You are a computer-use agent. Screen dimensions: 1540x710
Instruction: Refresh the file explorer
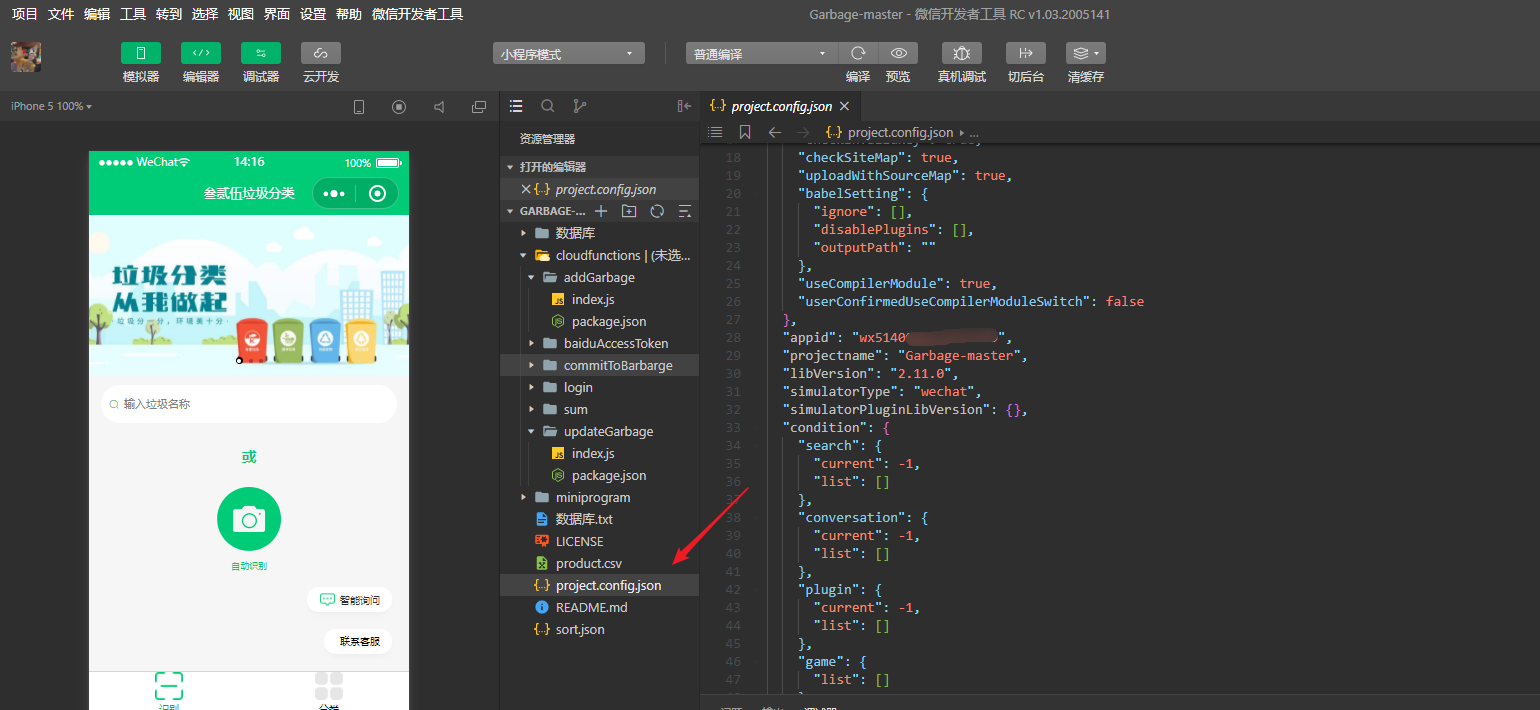tap(657, 211)
